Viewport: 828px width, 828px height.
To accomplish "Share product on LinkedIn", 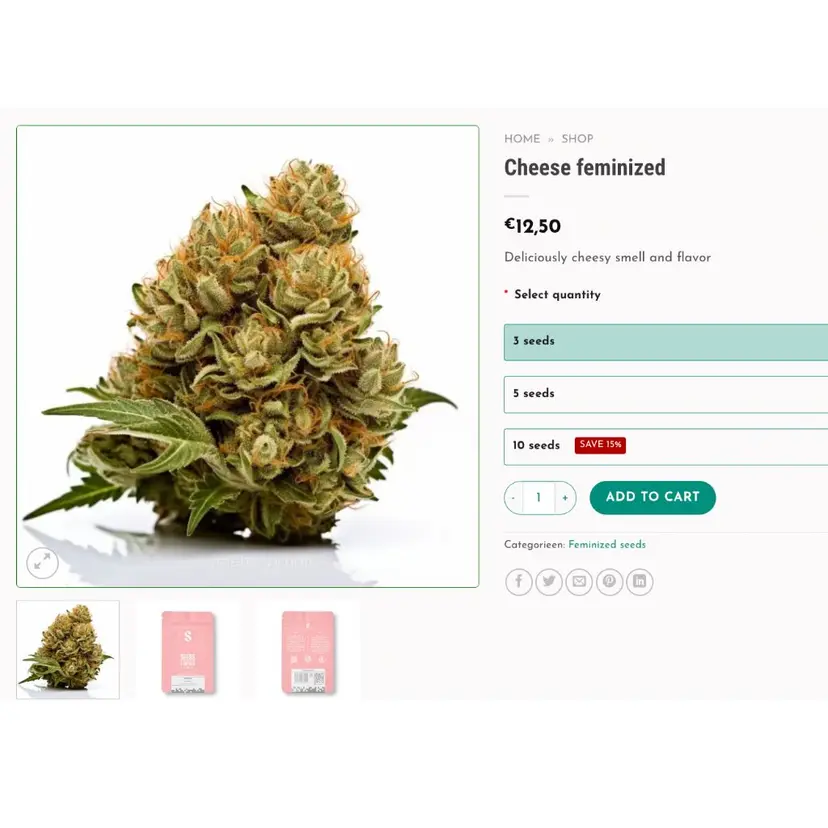I will click(x=639, y=582).
